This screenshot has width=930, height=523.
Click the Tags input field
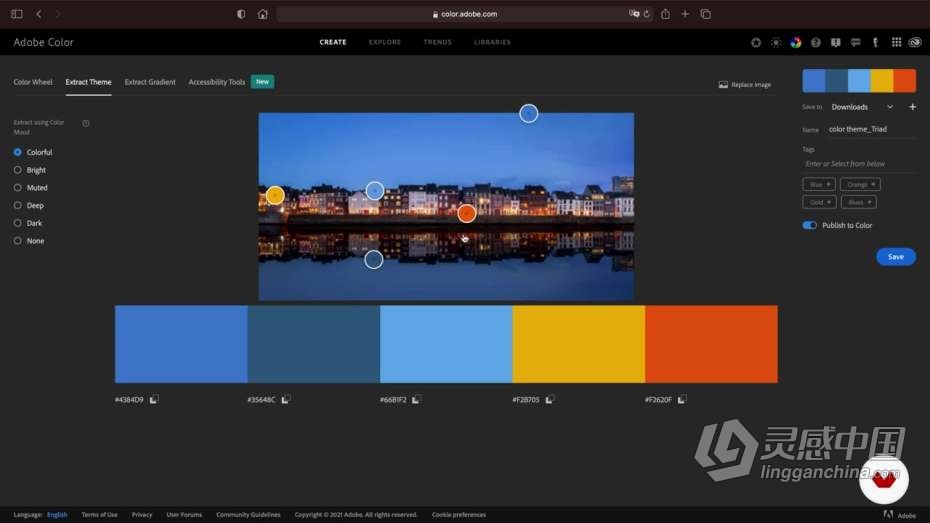pyautogui.click(x=860, y=164)
